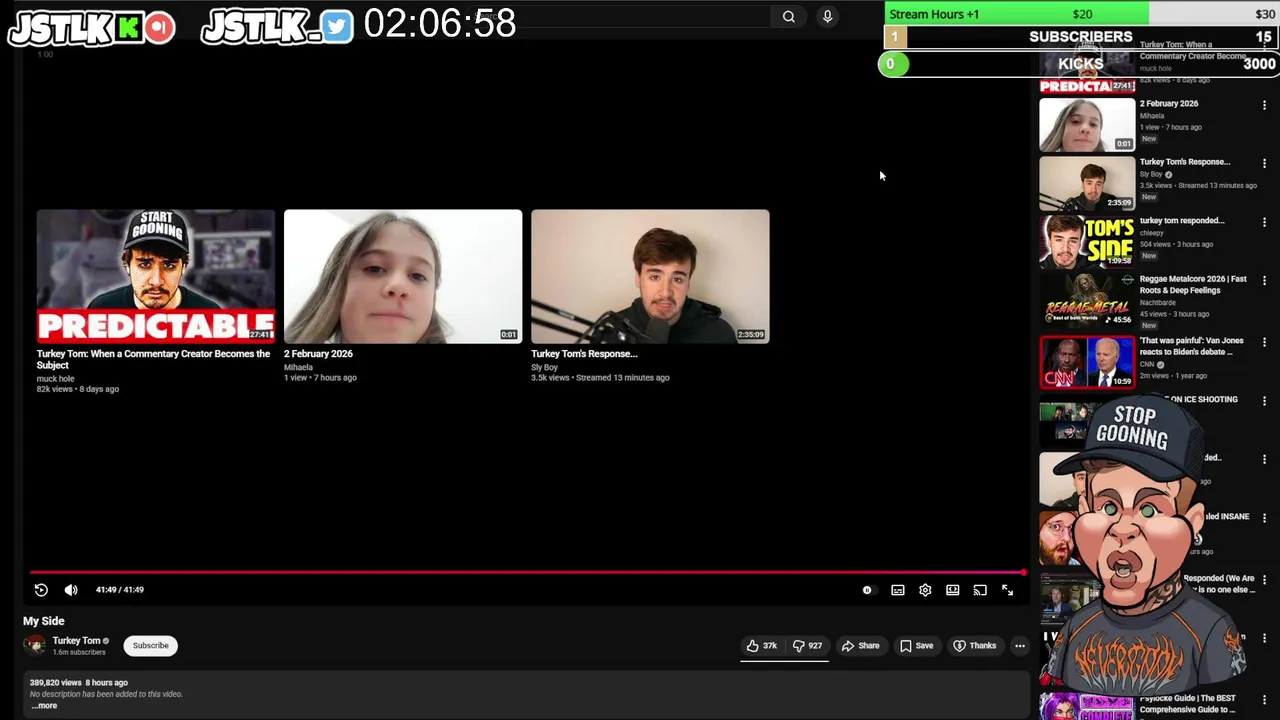Screen dimensions: 1280x720
Task: Open Turkey Tom channel avatar
Action: click(35, 646)
